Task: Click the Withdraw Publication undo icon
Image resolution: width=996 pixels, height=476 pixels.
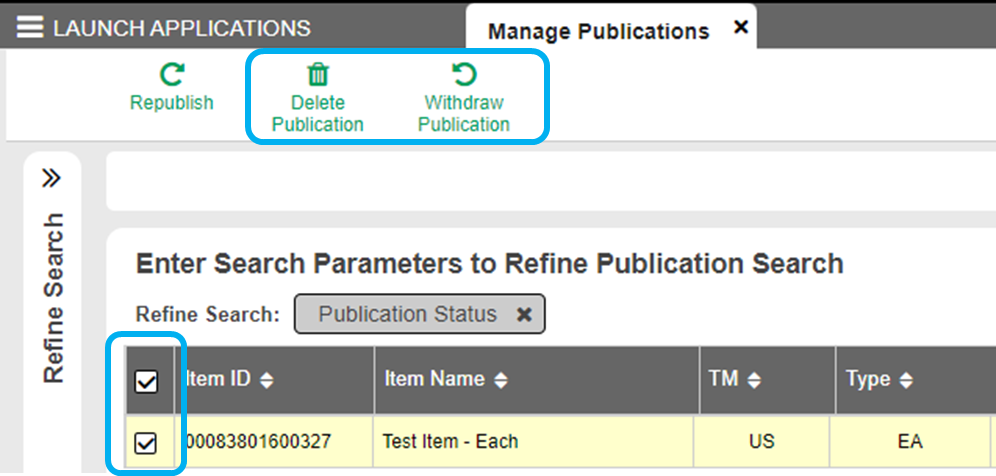Action: [464, 74]
